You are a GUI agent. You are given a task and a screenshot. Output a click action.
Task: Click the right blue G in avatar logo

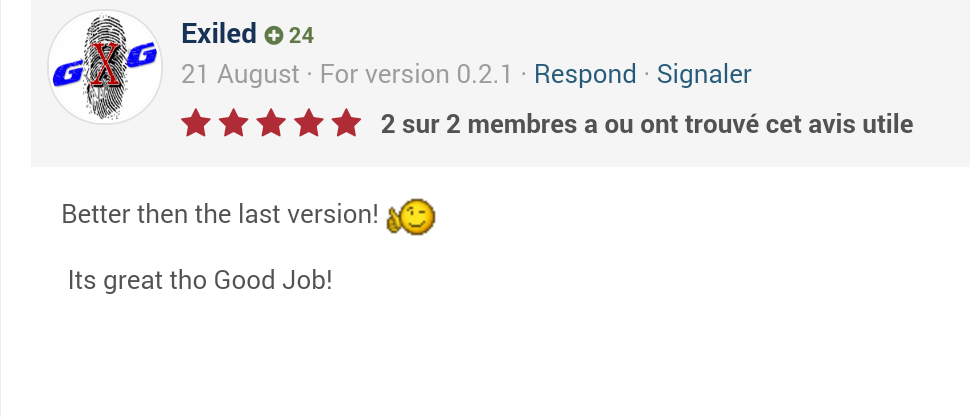point(141,57)
